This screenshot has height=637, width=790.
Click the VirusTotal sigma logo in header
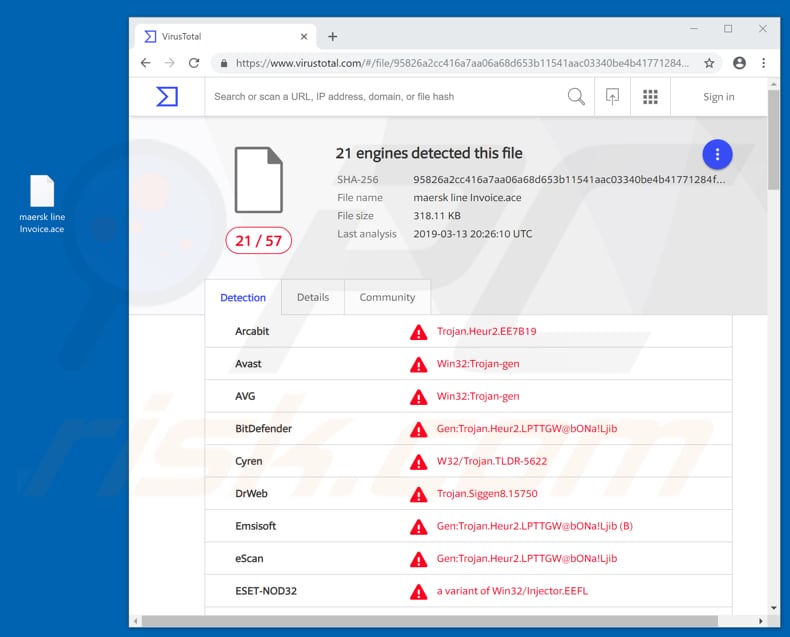[167, 97]
